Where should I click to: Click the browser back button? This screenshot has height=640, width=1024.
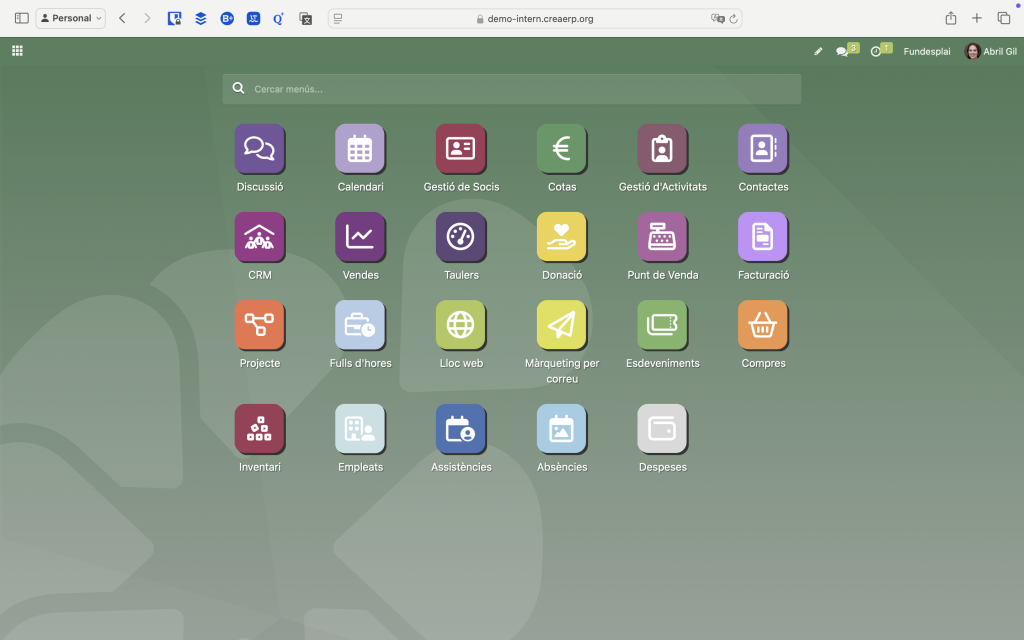pos(122,18)
